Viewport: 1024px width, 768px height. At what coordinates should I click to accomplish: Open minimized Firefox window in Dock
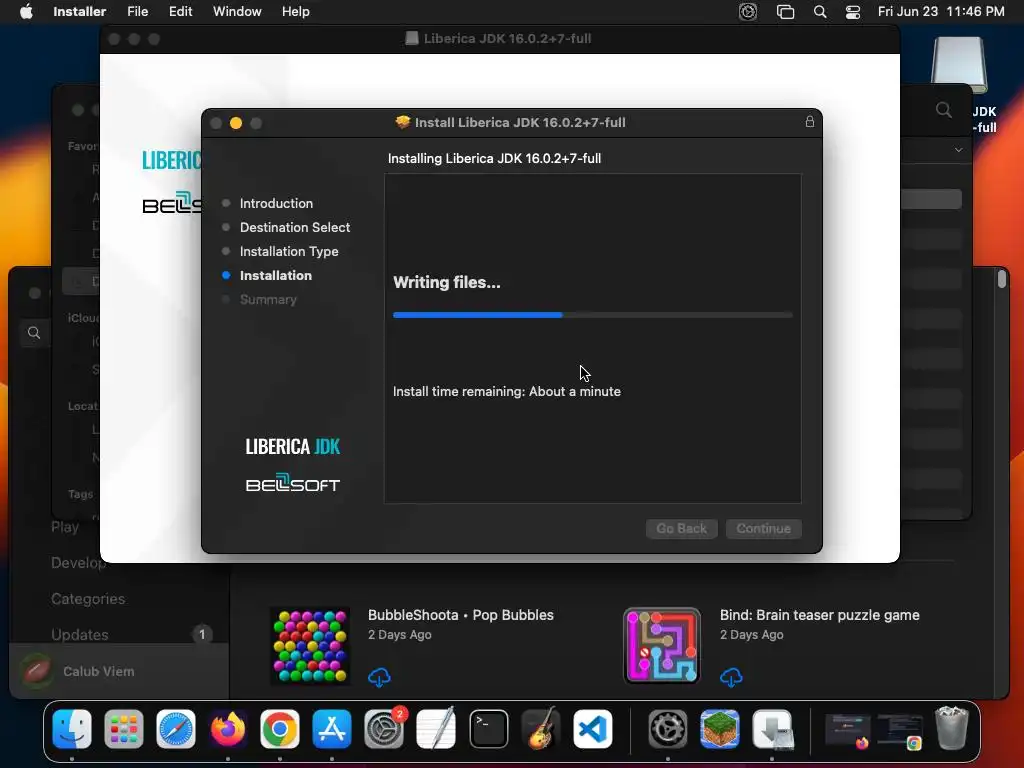tap(848, 730)
